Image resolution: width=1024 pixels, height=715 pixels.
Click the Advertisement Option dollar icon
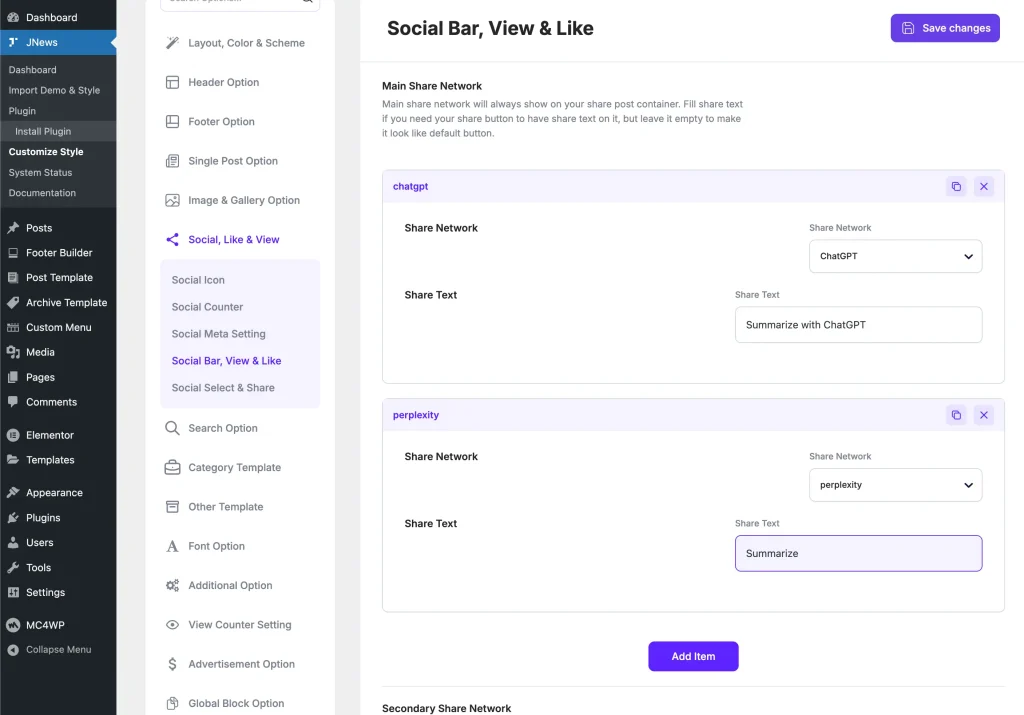pos(172,664)
